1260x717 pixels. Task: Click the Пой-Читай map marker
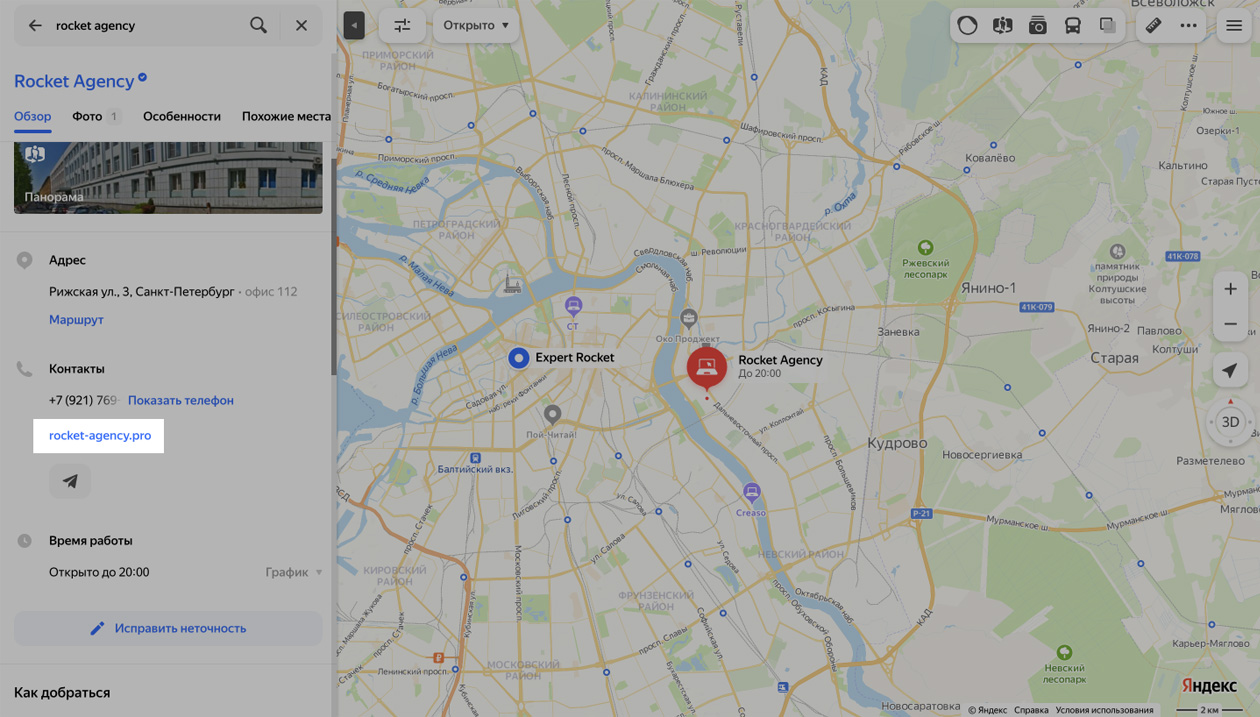(x=552, y=413)
